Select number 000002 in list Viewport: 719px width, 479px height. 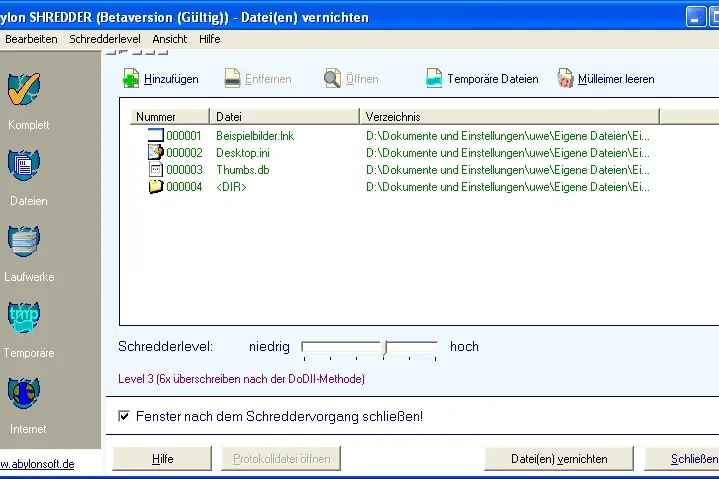(x=184, y=153)
